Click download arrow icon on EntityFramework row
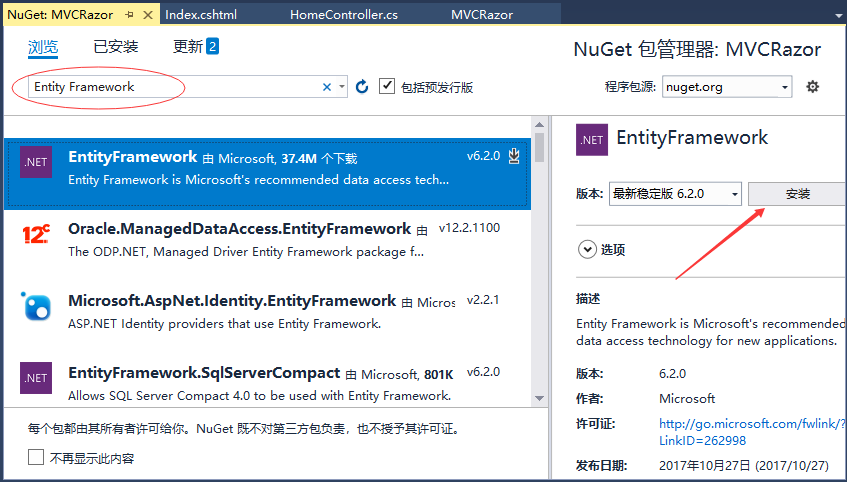Viewport: 847px width, 482px height. coord(514,156)
